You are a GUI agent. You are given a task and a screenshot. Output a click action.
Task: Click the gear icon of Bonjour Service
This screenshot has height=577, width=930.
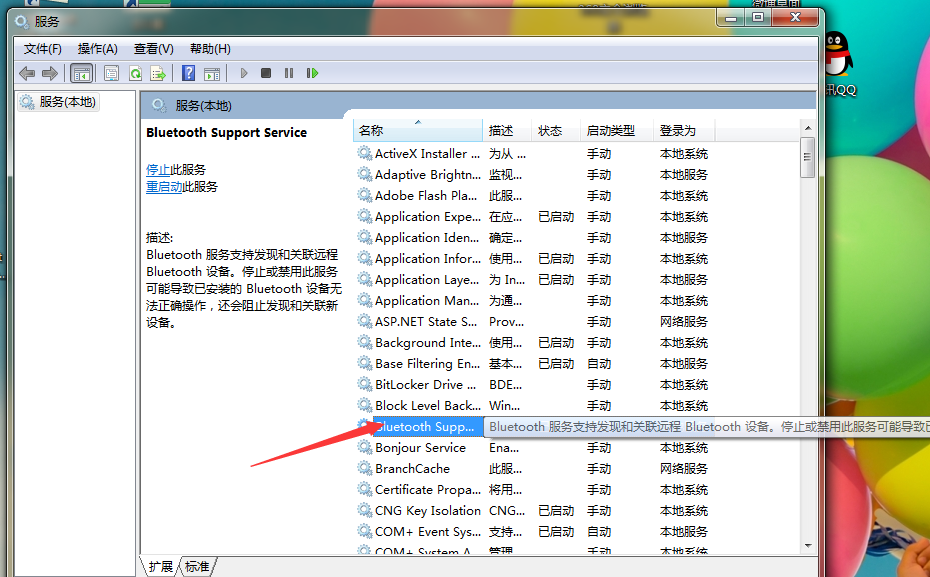(x=365, y=448)
